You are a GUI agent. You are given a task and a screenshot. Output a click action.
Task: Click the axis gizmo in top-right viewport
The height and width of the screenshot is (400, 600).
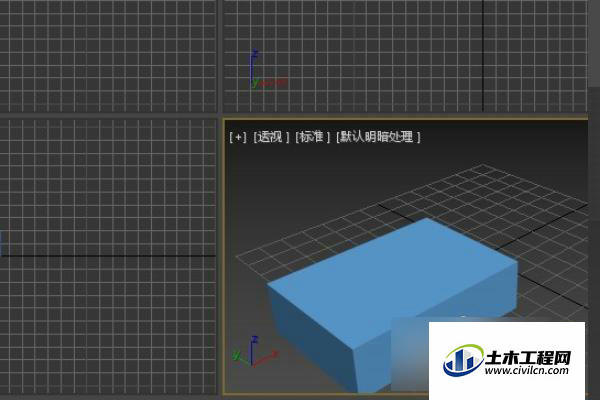tap(268, 70)
